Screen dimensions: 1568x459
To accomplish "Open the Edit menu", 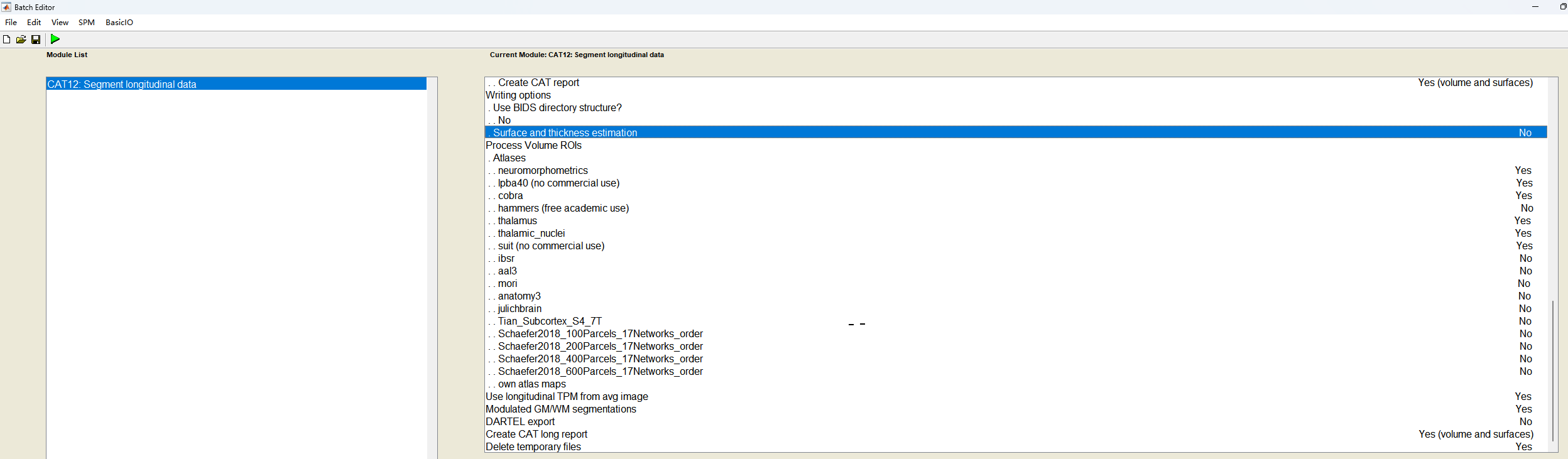I will coord(34,23).
